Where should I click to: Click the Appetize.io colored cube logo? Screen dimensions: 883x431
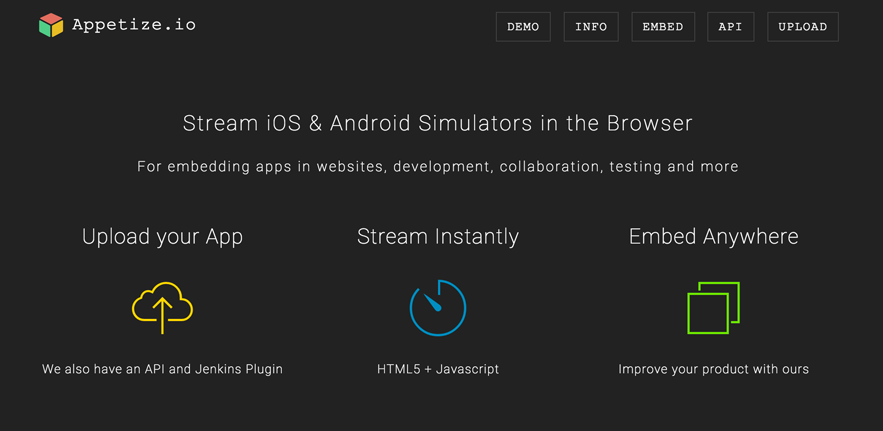point(51,26)
